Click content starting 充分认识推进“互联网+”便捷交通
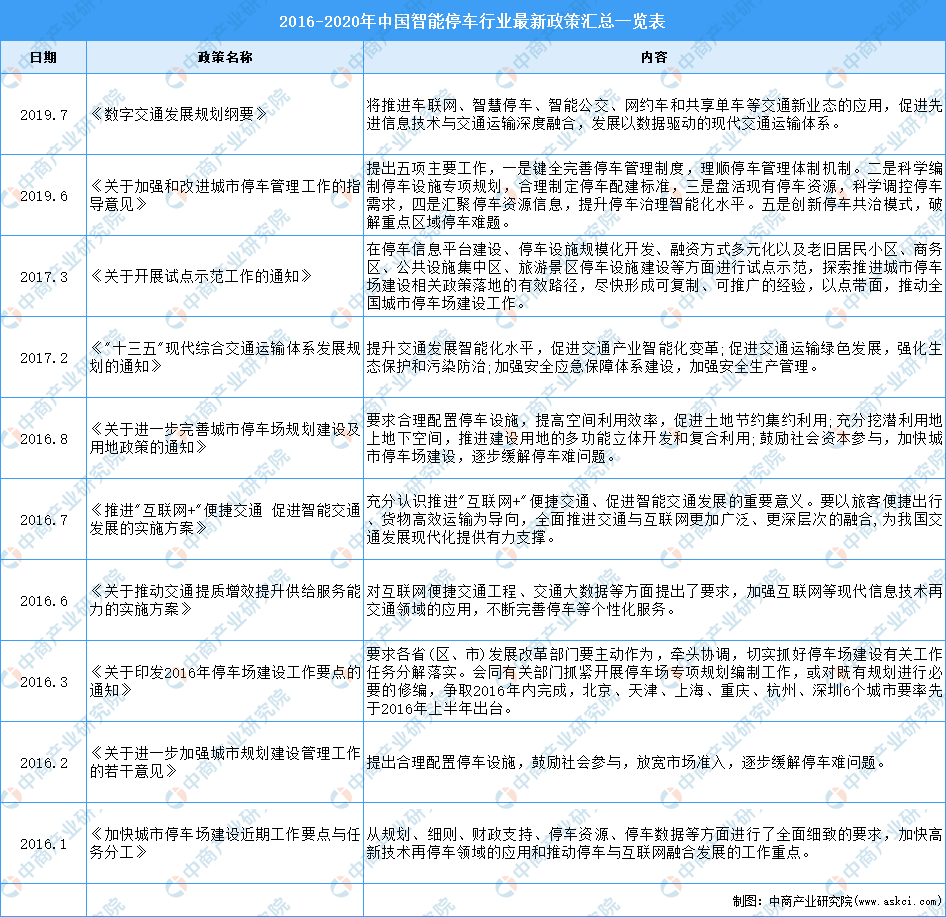 pyautogui.click(x=654, y=519)
